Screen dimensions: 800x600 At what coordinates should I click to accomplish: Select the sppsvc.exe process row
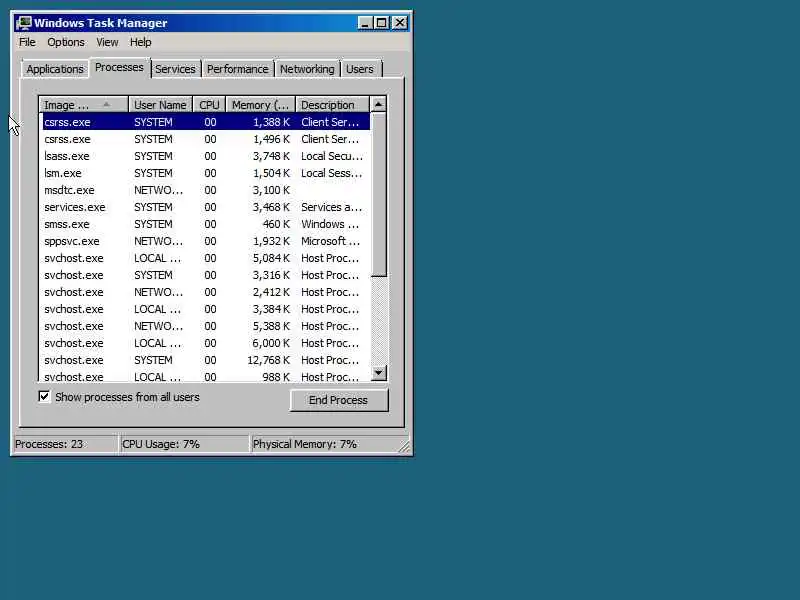[206, 241]
